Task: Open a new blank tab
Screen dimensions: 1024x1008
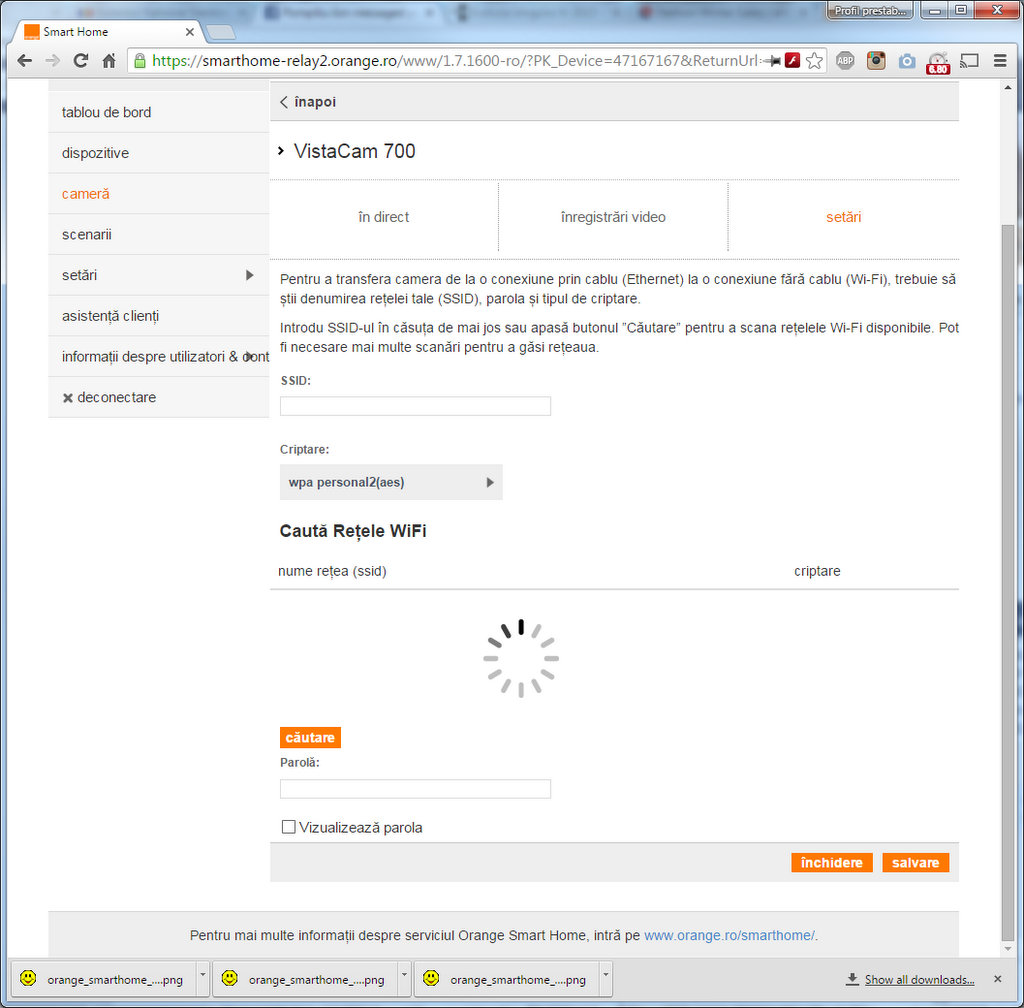Action: (221, 32)
